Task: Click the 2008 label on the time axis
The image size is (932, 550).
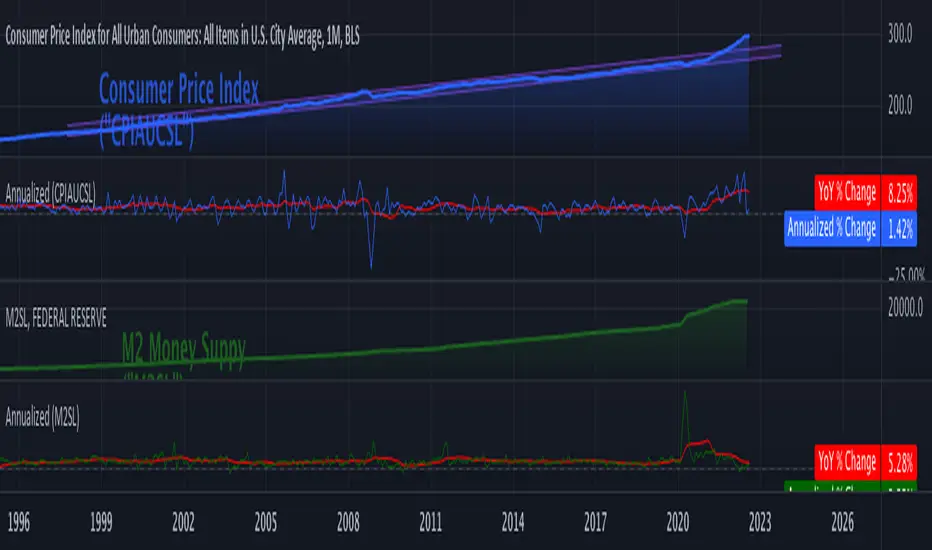Action: tap(348, 521)
